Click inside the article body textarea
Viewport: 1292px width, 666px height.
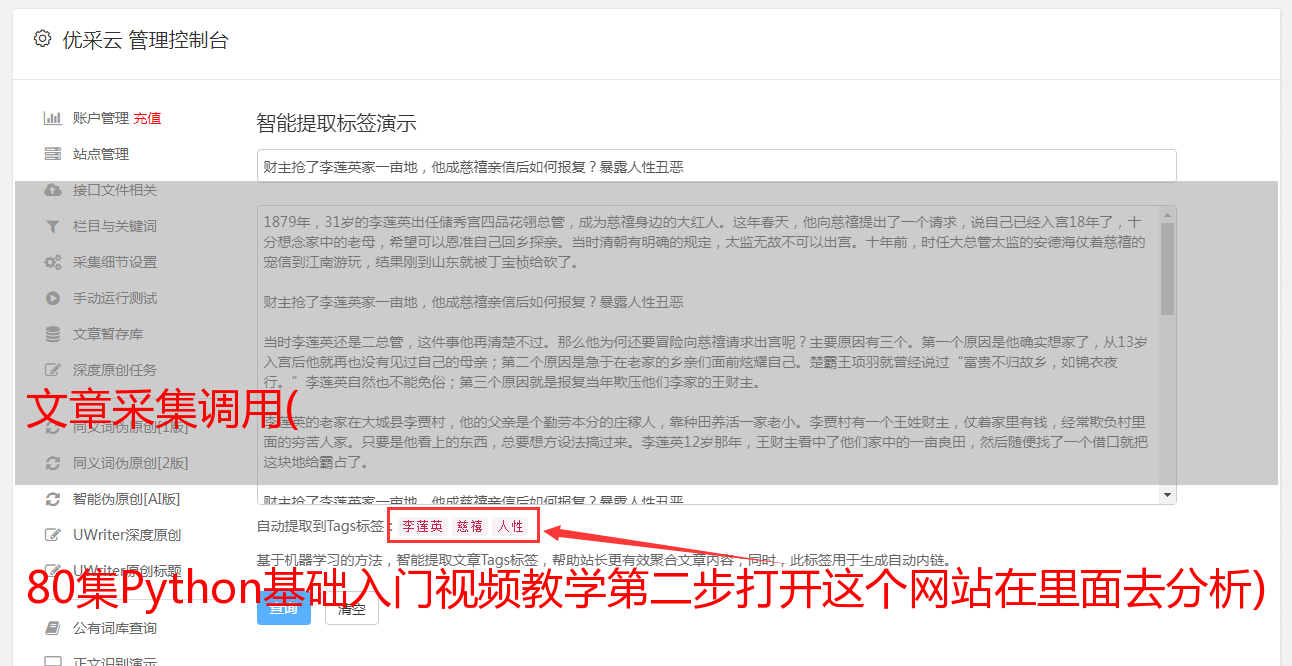click(708, 355)
